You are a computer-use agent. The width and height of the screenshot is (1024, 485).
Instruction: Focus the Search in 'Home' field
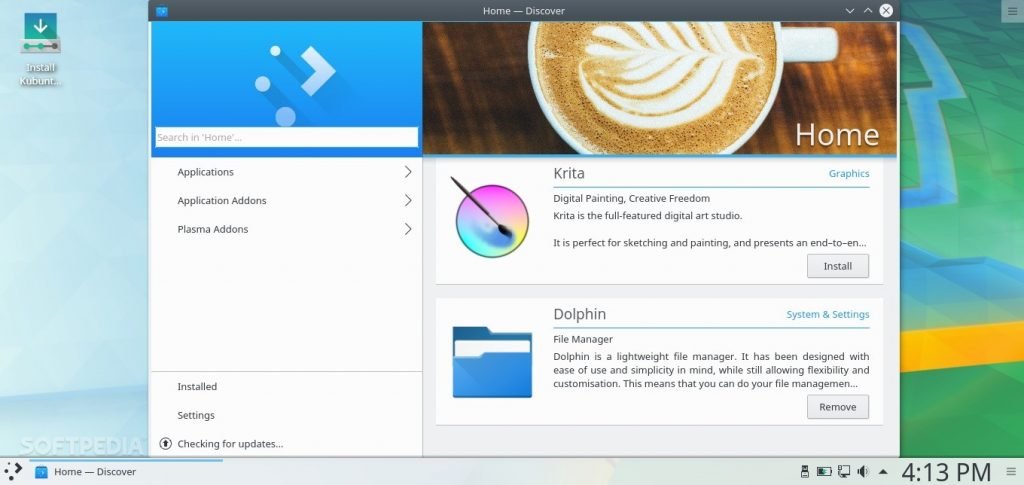coord(286,137)
